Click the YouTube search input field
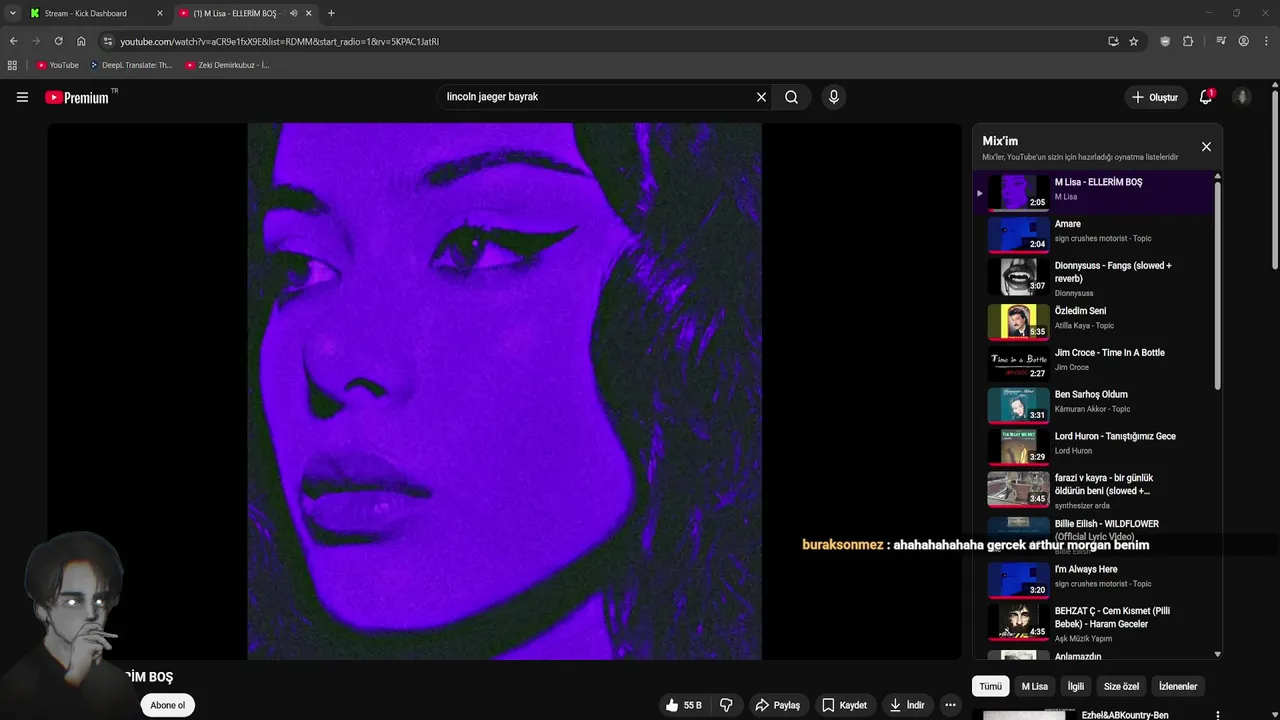The width and height of the screenshot is (1280, 720). 595,97
